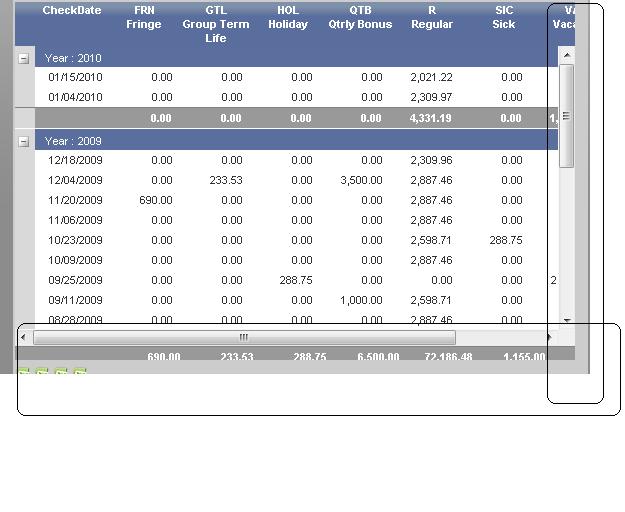
Task: Click the vertical scrollbar down arrow
Action: [x=567, y=320]
